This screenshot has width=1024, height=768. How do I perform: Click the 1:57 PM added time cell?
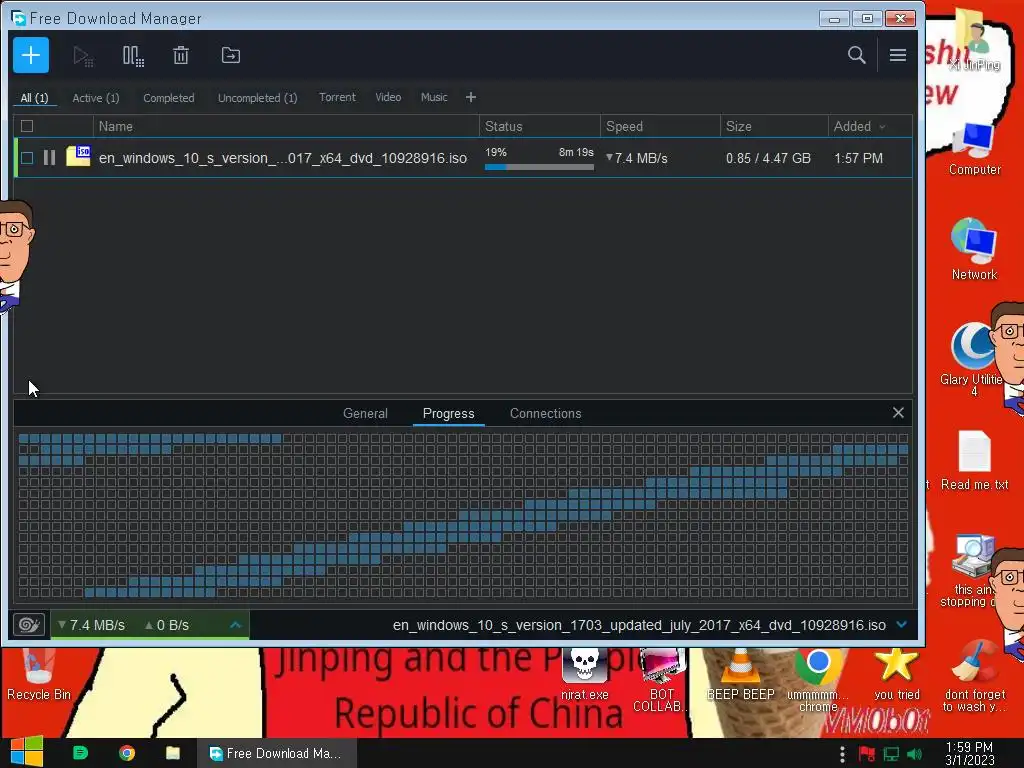pos(858,158)
